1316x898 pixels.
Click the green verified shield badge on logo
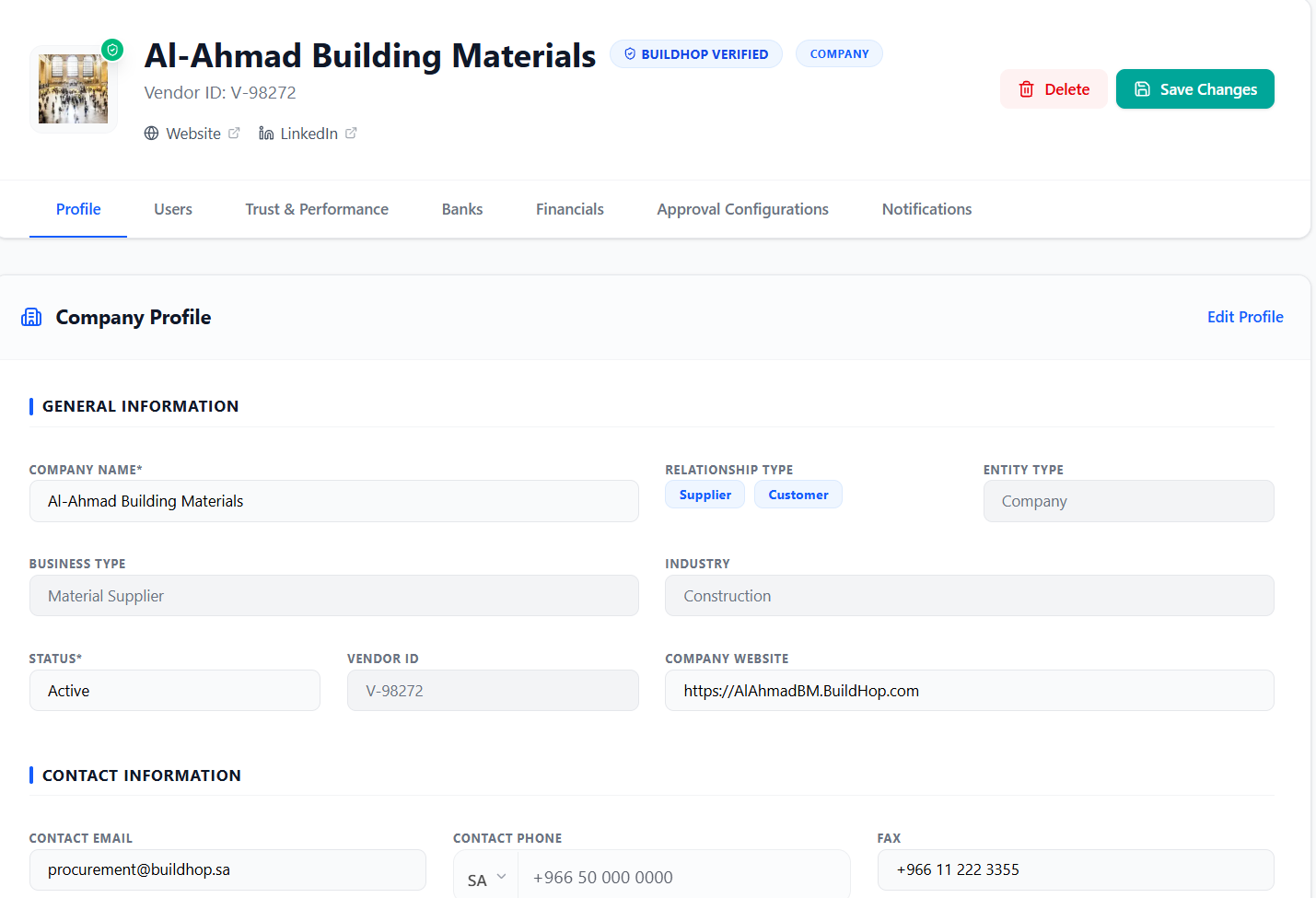tap(112, 50)
